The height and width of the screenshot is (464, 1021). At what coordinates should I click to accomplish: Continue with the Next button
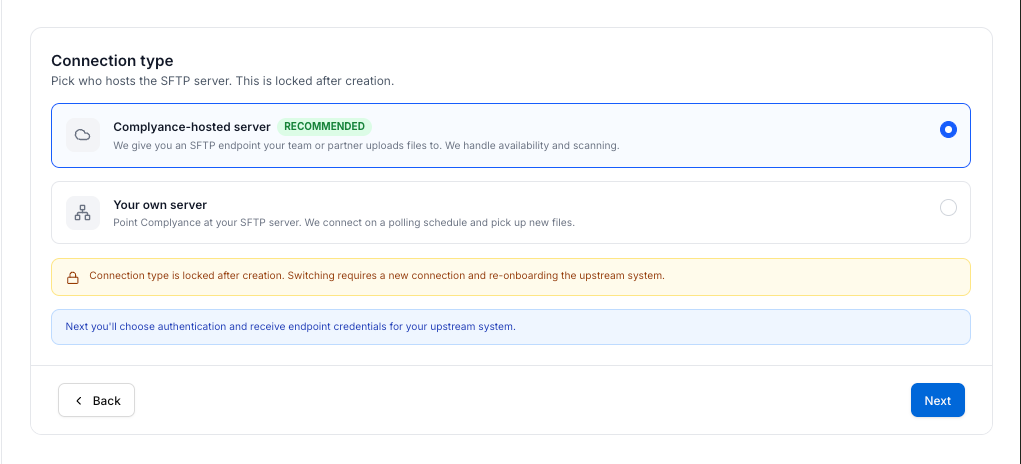click(938, 400)
